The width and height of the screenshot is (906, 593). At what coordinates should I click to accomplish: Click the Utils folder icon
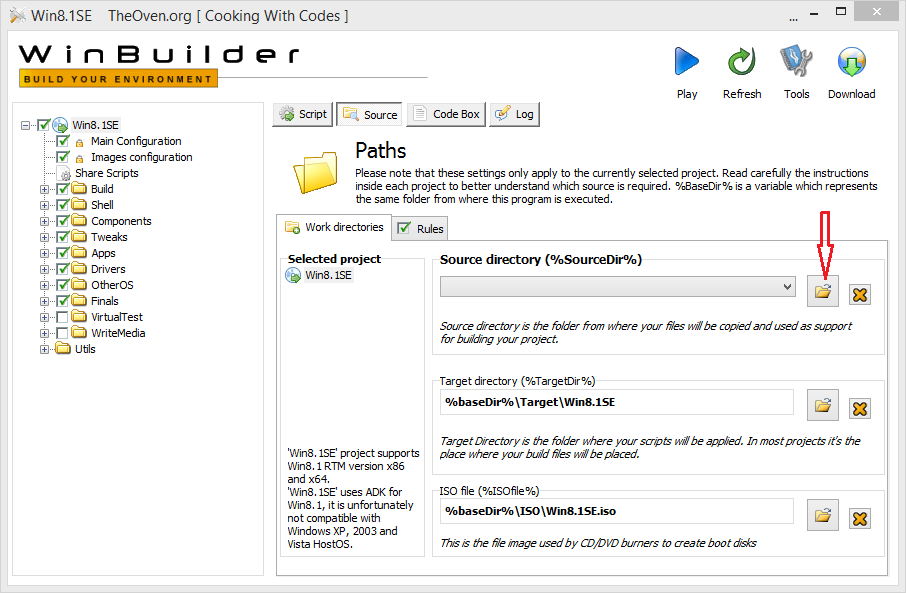point(62,349)
